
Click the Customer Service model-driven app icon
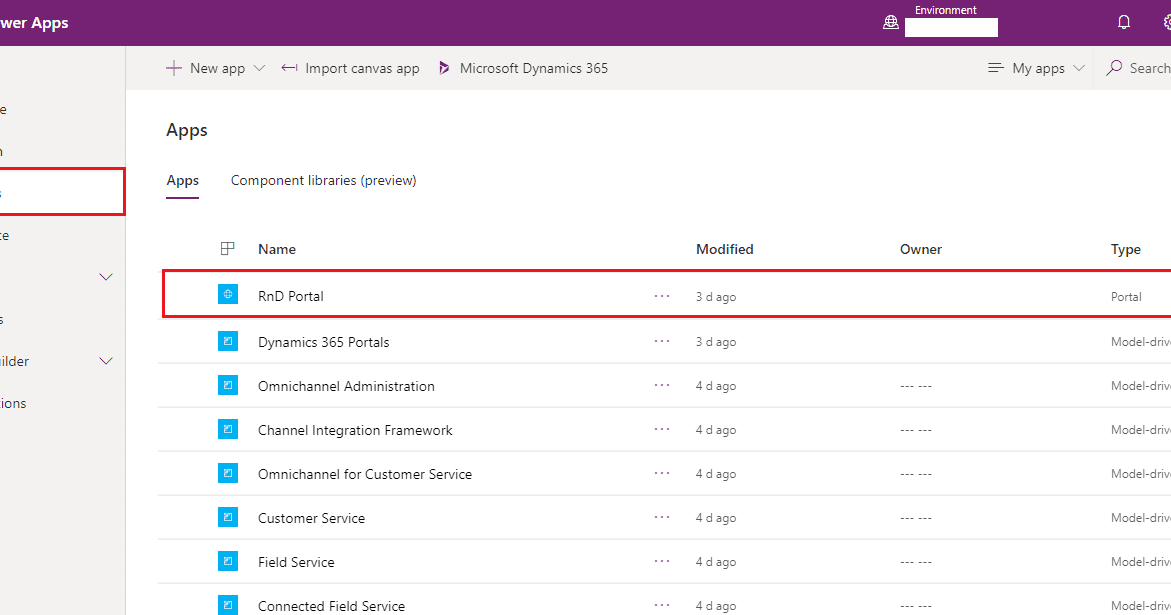227,517
